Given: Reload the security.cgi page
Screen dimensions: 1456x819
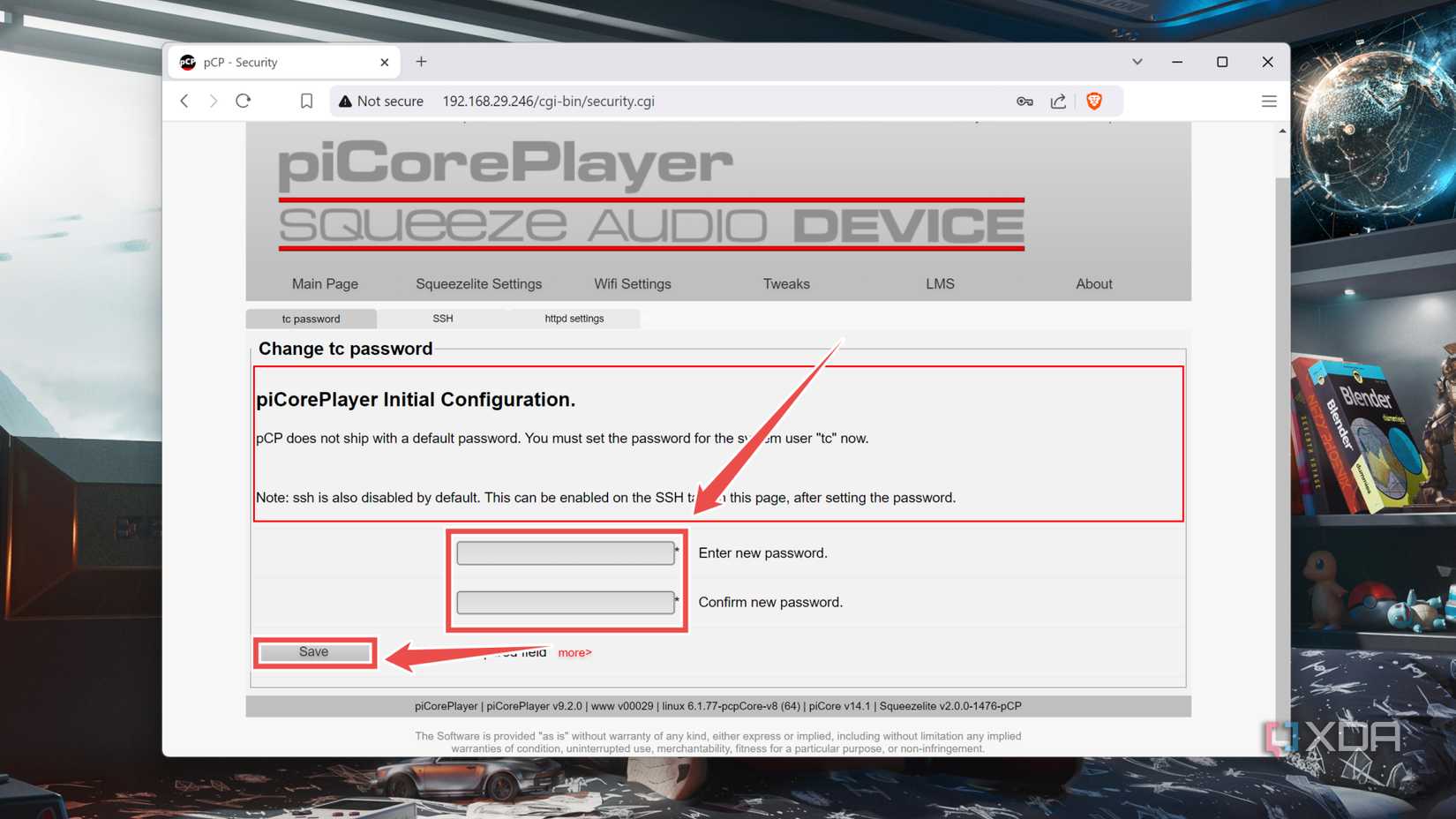Looking at the screenshot, I should [244, 101].
